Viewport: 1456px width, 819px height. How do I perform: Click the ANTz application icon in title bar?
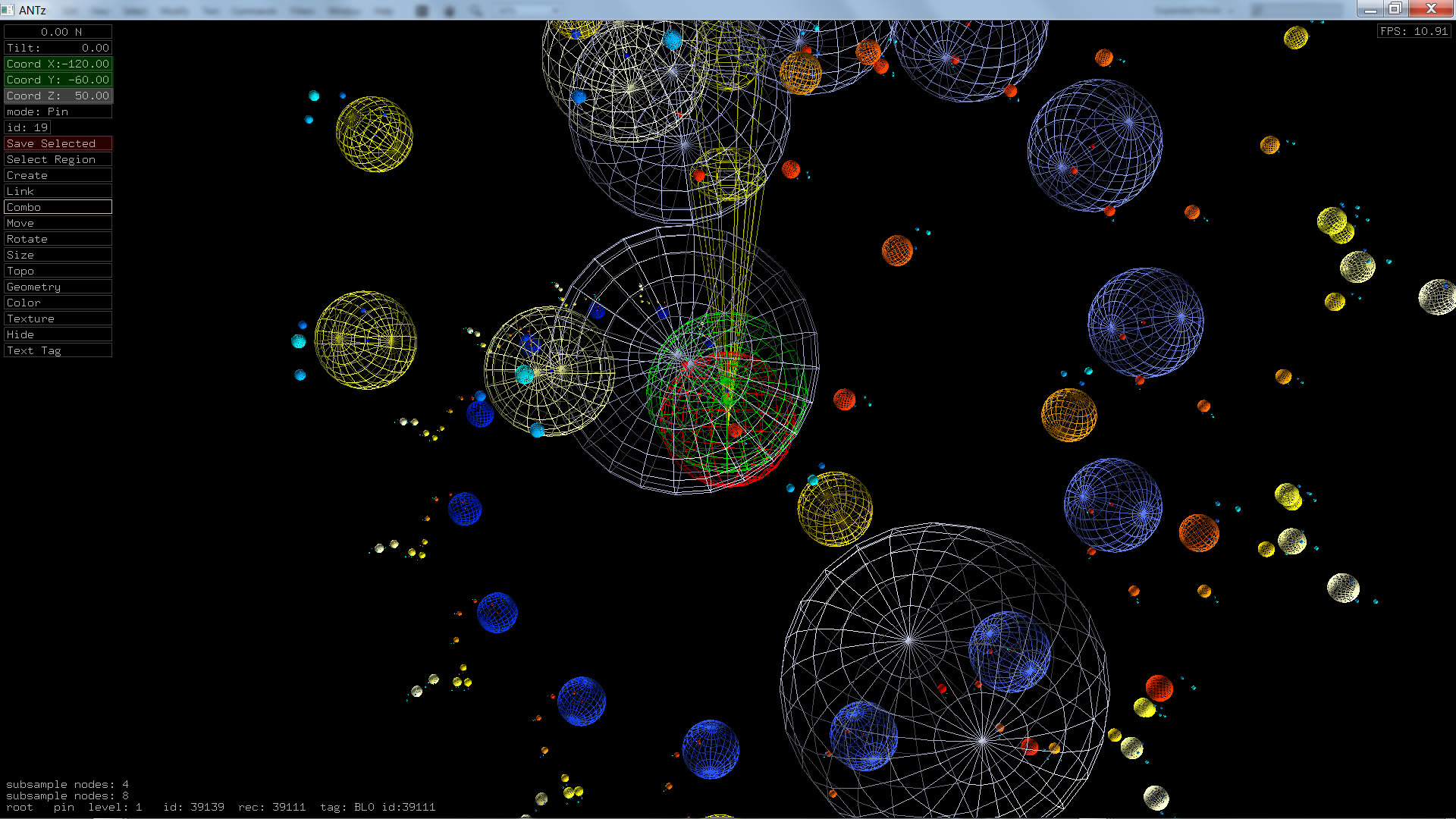click(x=8, y=9)
